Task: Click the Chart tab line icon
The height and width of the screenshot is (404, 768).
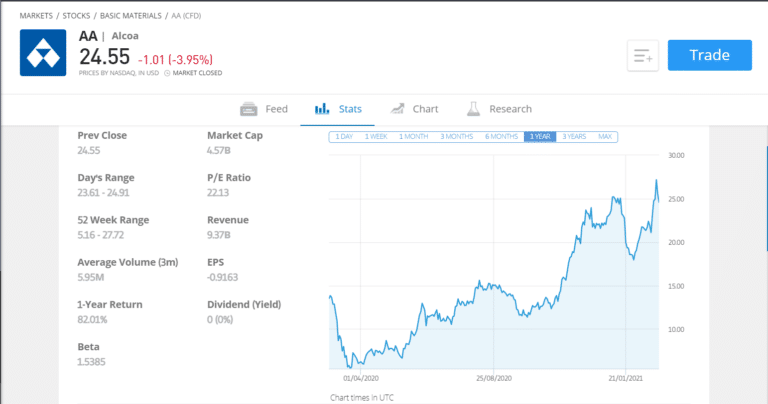Action: (x=397, y=109)
